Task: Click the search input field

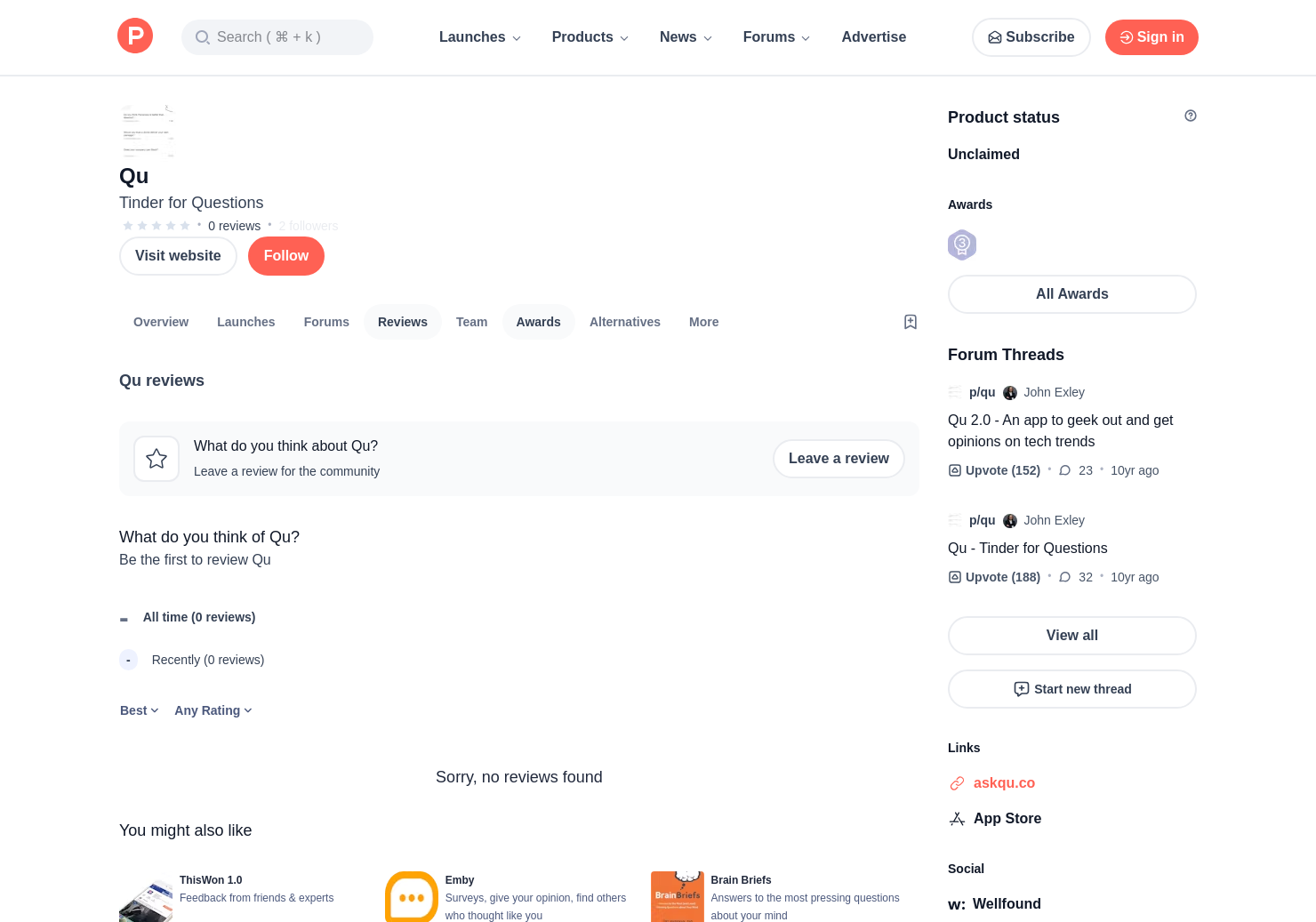Action: (x=277, y=37)
